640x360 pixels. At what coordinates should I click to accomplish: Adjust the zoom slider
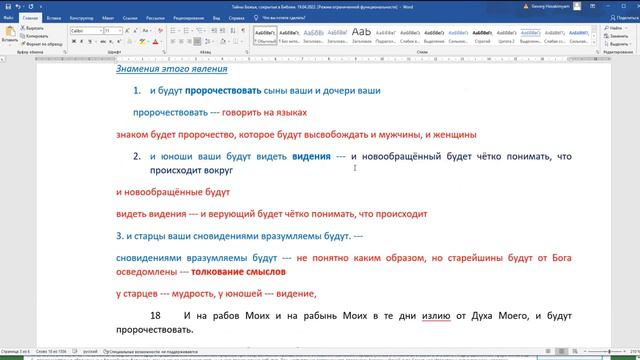pyautogui.click(x=610, y=351)
